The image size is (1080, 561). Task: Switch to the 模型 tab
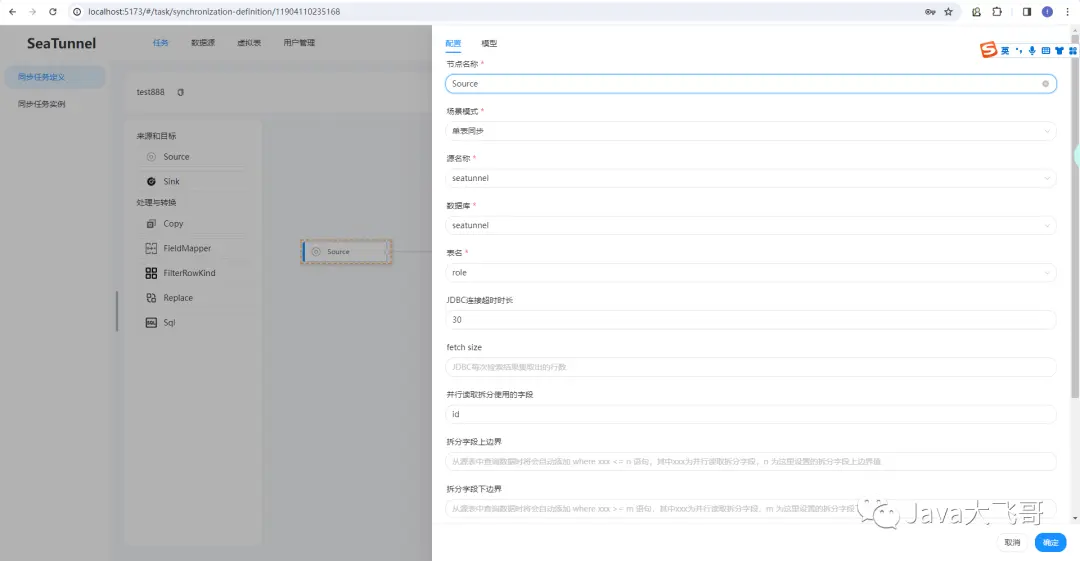(489, 43)
